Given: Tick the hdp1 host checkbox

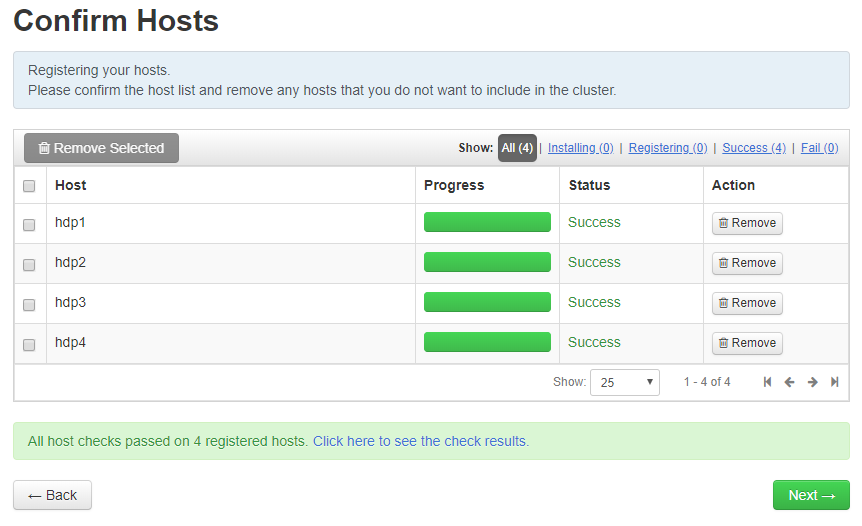Looking at the screenshot, I should (29, 225).
